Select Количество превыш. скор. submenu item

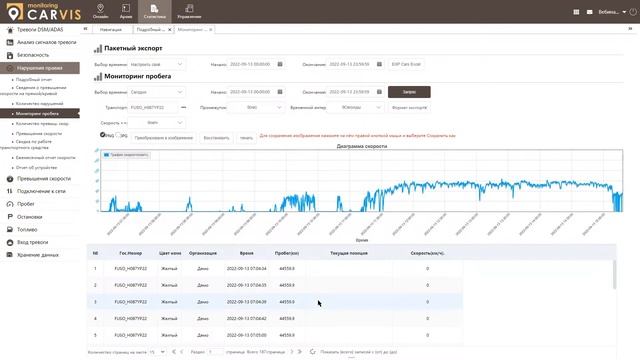[42, 124]
